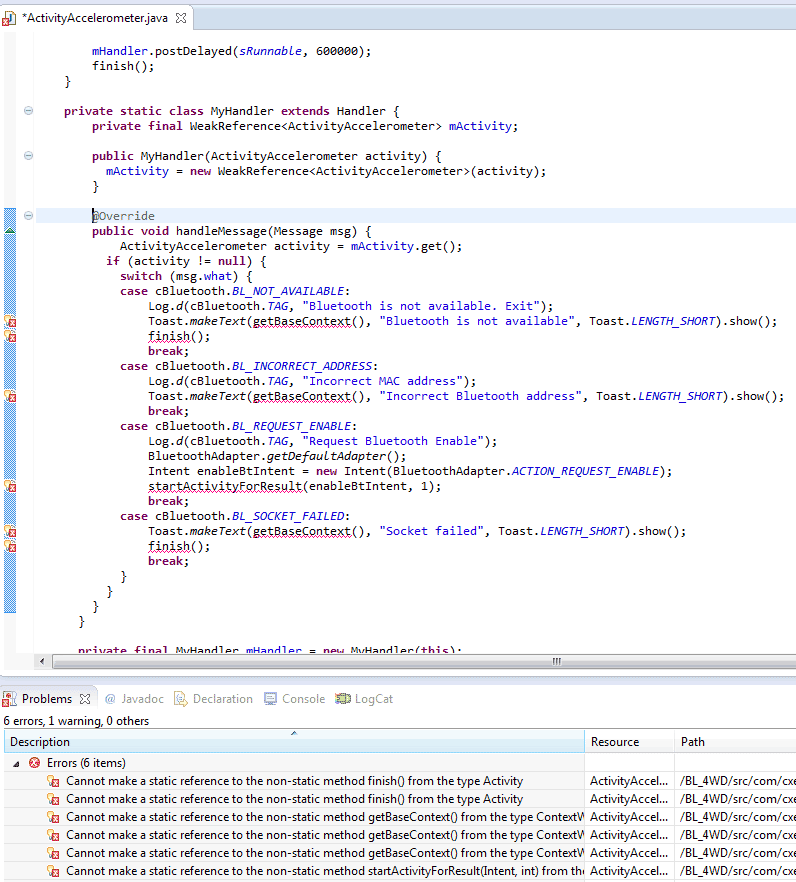Click the Java file icon on editor tab
This screenshot has height=882, width=796.
click(x=9, y=19)
